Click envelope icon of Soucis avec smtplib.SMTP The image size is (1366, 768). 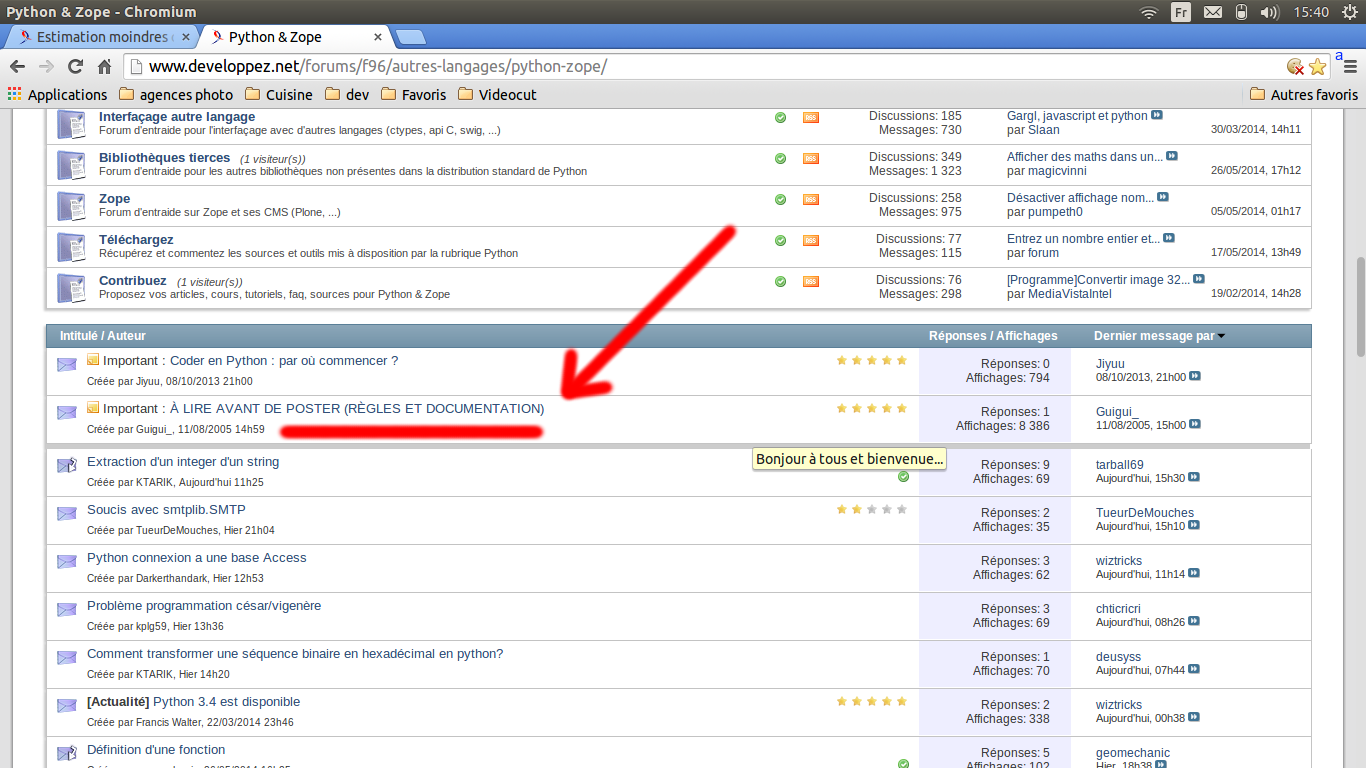(x=67, y=513)
